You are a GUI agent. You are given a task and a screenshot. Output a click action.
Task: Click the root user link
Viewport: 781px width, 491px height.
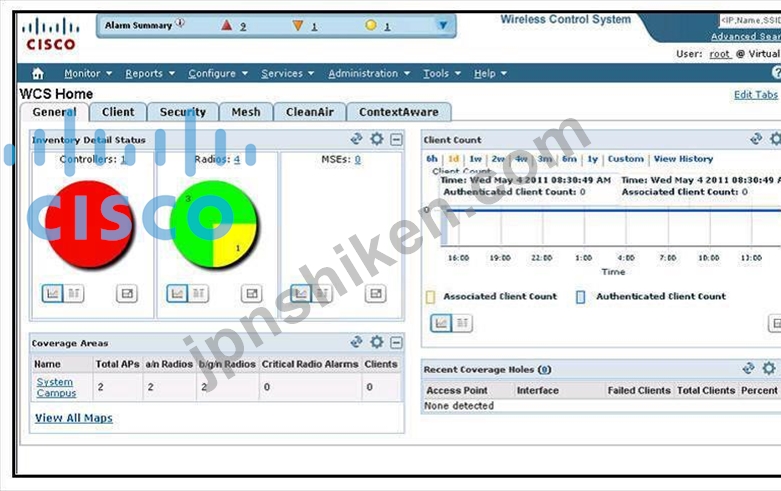(720, 54)
